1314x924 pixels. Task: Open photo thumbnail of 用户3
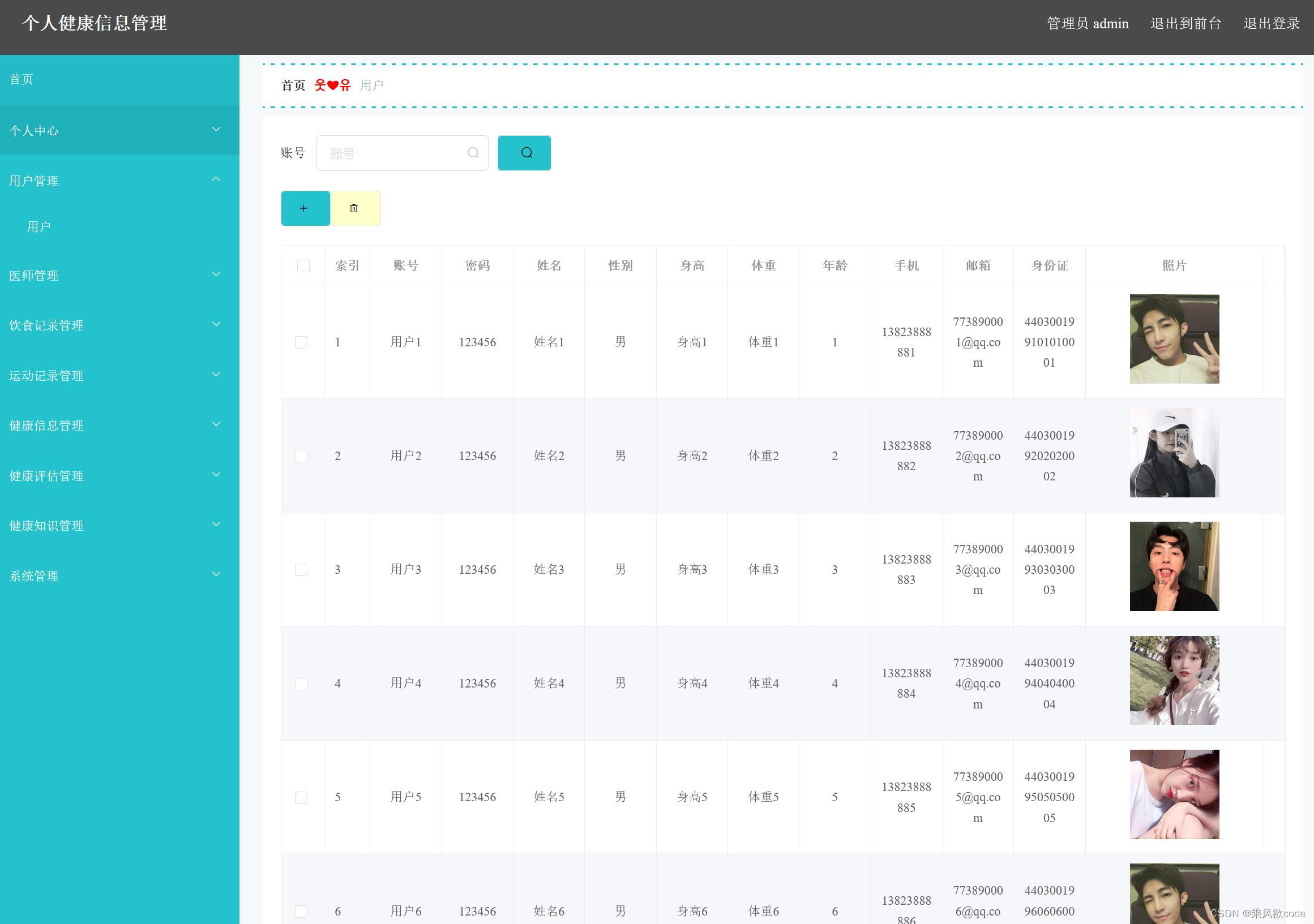[x=1174, y=566]
